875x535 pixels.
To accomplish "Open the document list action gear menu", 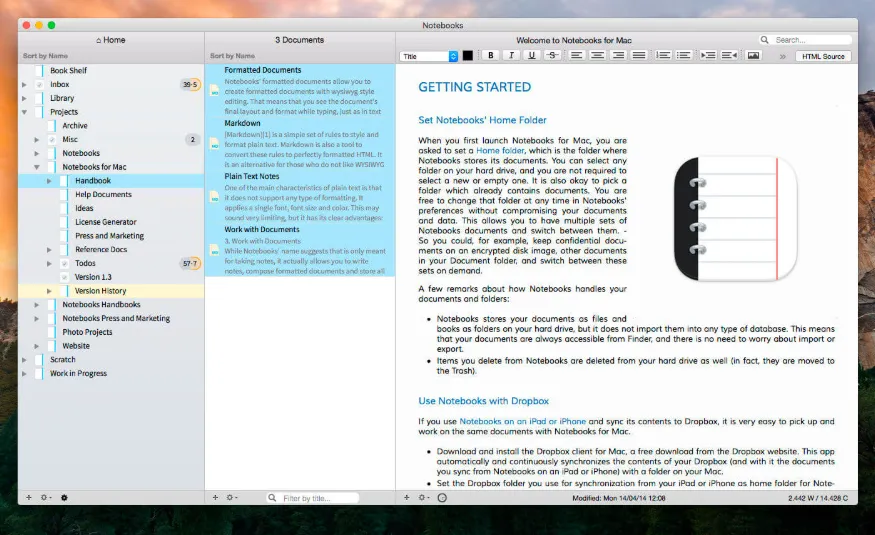I will click(232, 497).
